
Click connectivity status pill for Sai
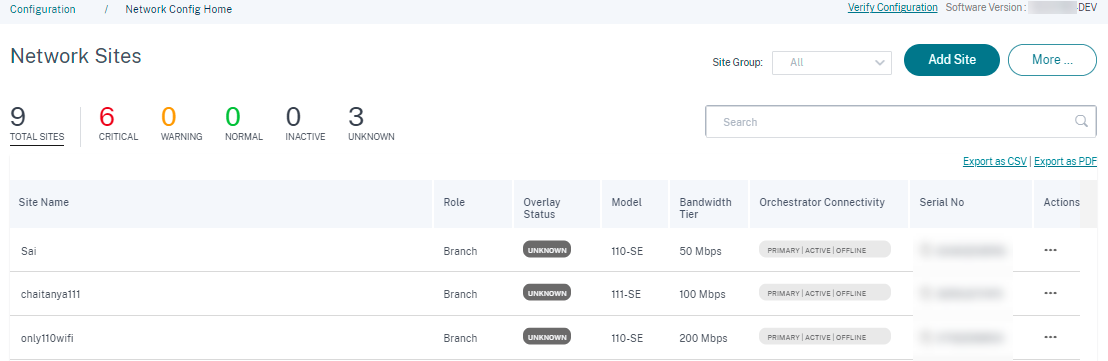pyautogui.click(x=825, y=249)
